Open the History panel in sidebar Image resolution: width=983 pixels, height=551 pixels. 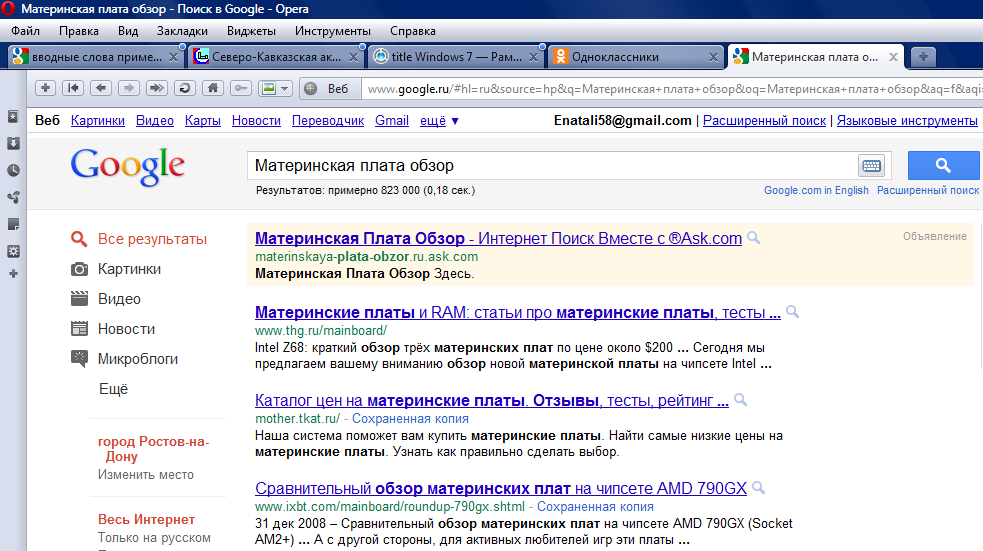coord(13,171)
